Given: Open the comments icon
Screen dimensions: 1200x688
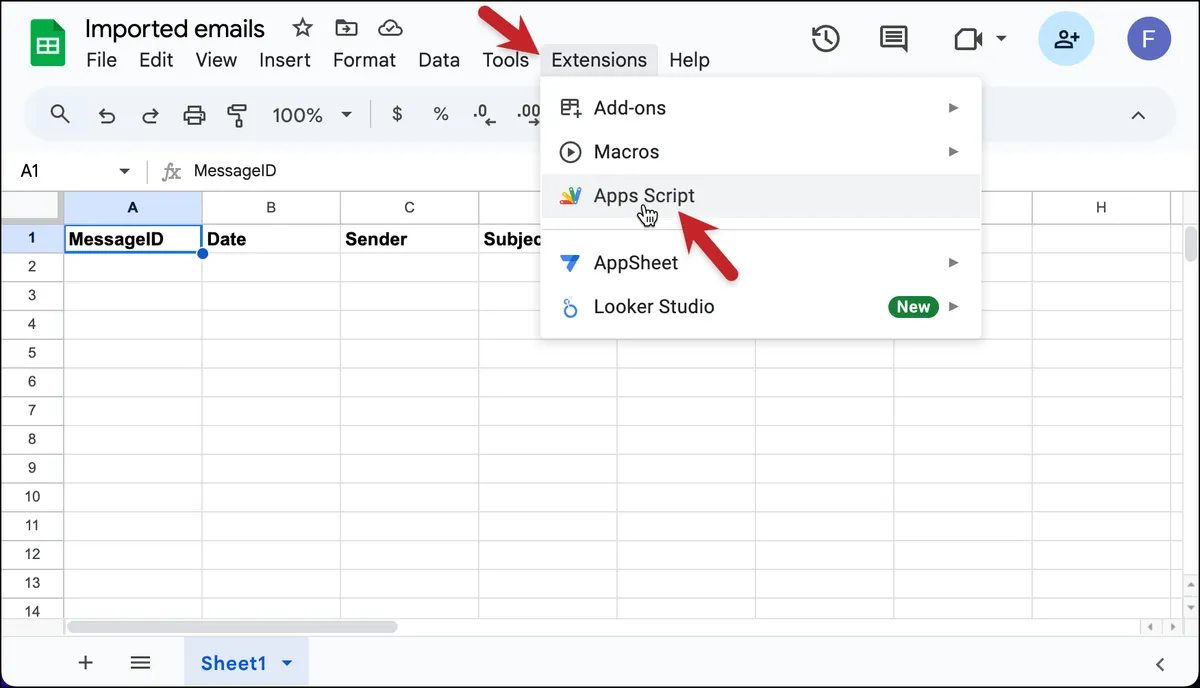Looking at the screenshot, I should pyautogui.click(x=893, y=40).
